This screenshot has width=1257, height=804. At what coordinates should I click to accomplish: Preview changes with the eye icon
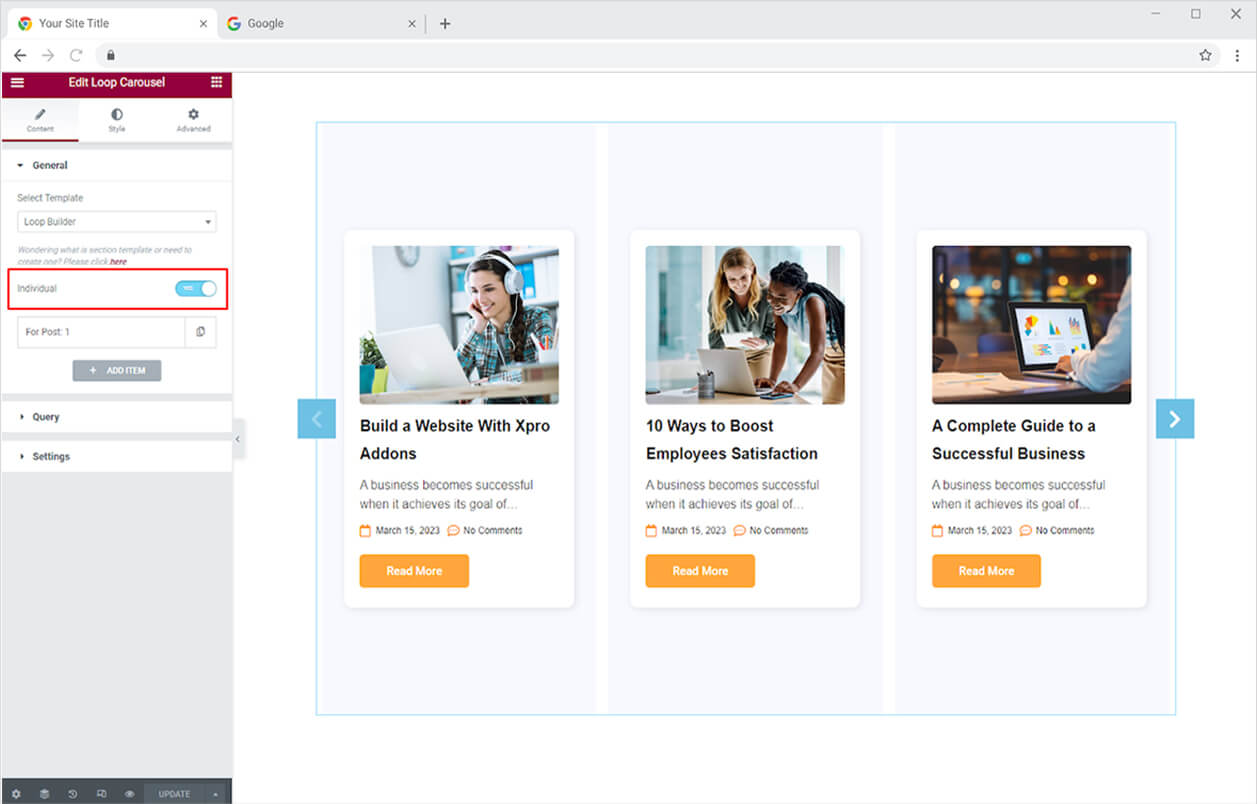(130, 794)
